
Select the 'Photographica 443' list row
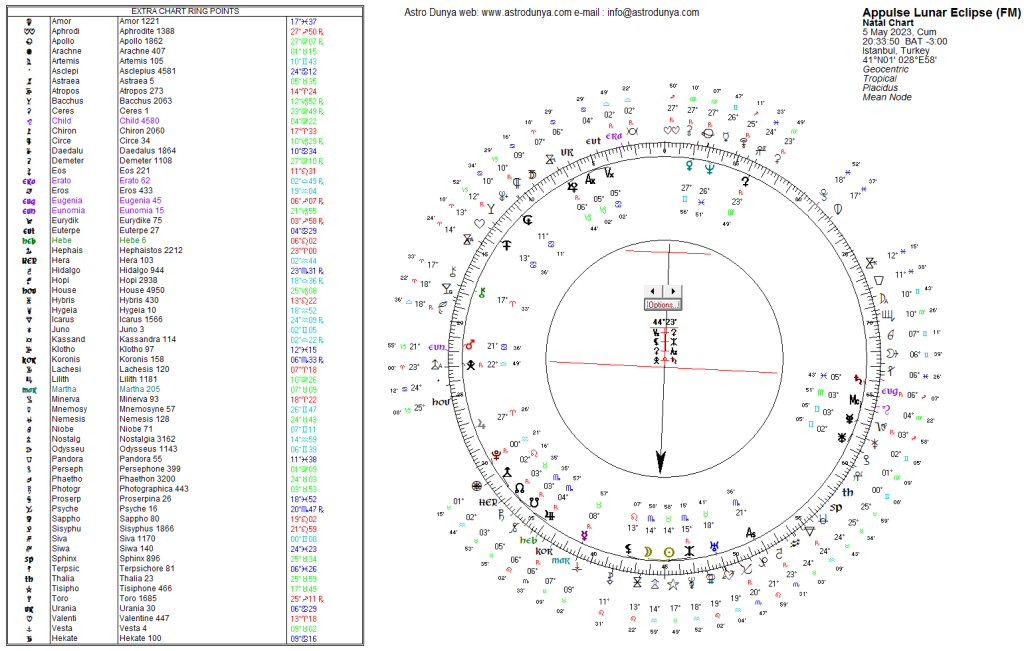click(185, 488)
